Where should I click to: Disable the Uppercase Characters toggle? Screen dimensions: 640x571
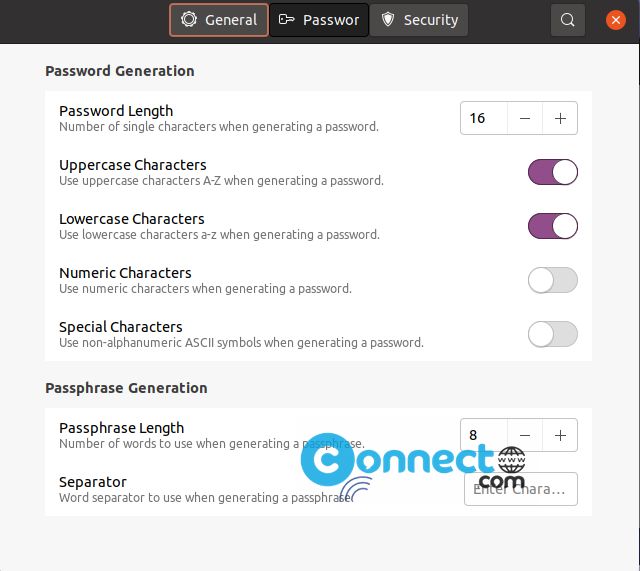pos(553,172)
